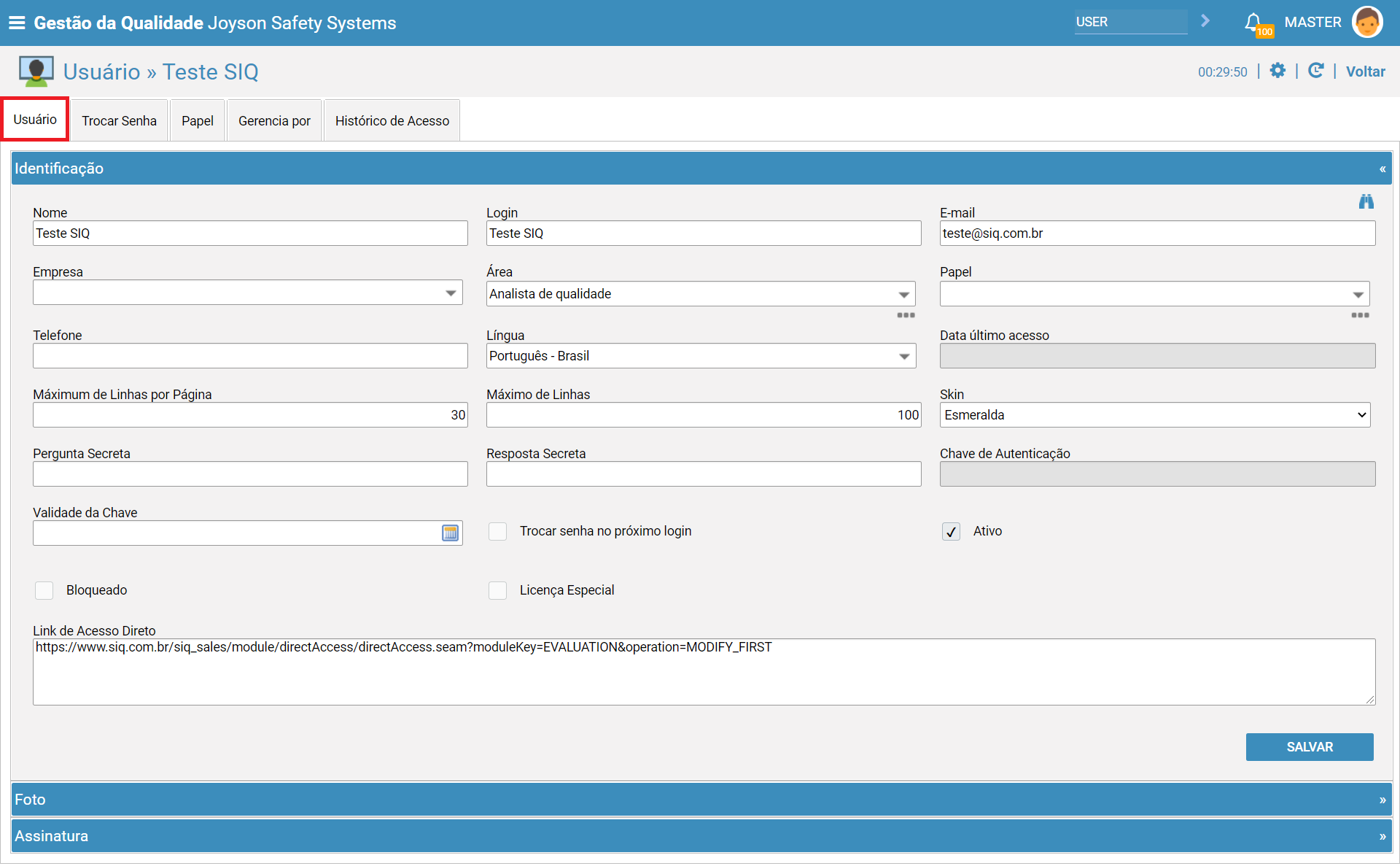Toggle Trocar senha no próximo login checkbox
The height and width of the screenshot is (866, 1400).
coord(497,531)
